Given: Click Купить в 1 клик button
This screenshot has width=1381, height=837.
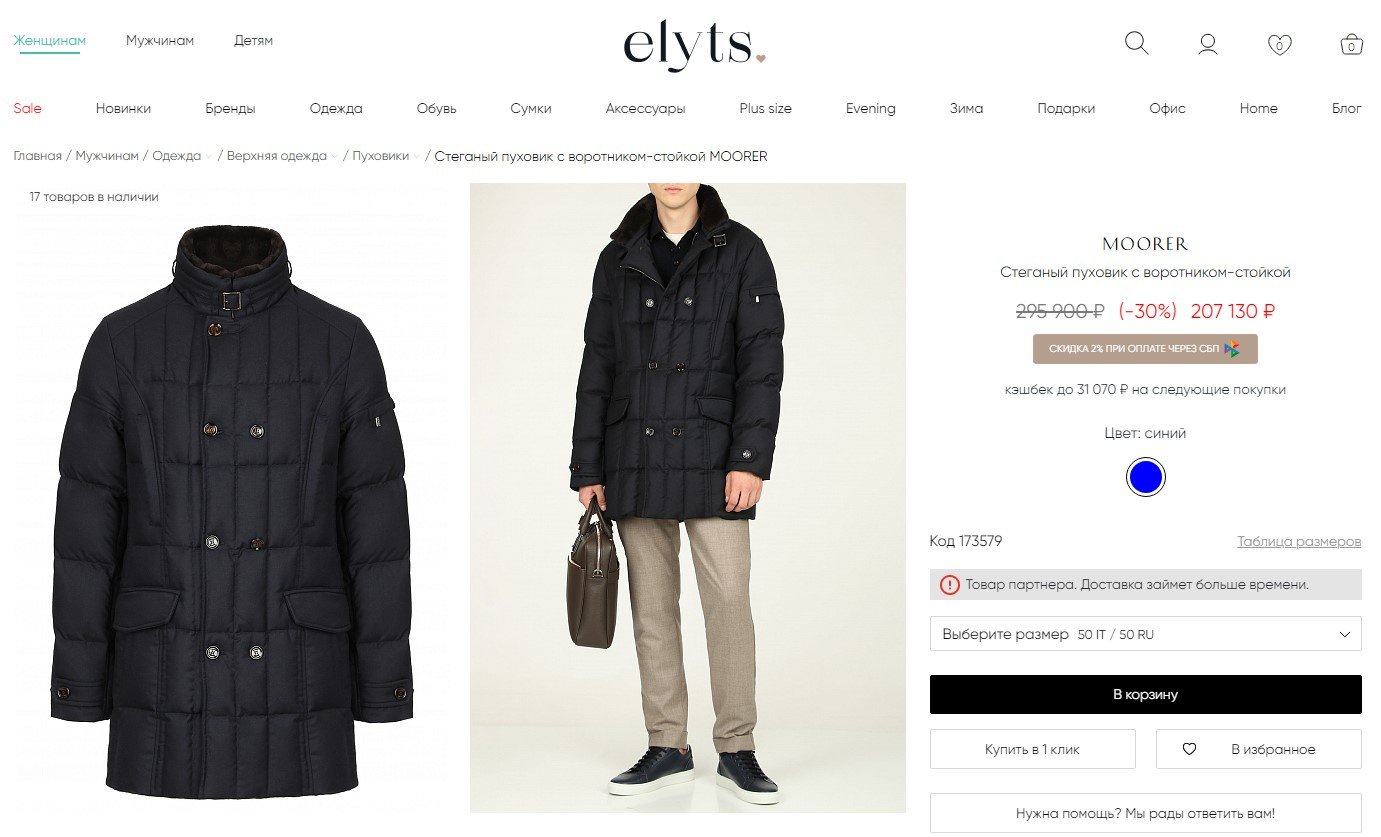Looking at the screenshot, I should 1033,749.
